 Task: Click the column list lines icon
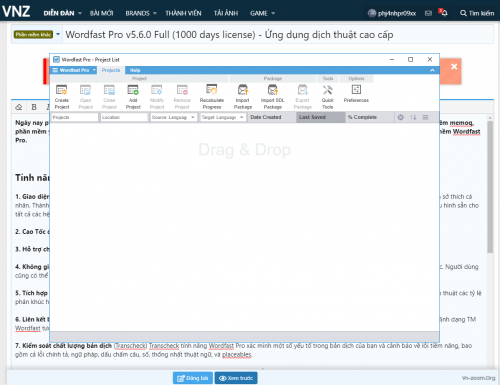pyautogui.click(x=426, y=117)
